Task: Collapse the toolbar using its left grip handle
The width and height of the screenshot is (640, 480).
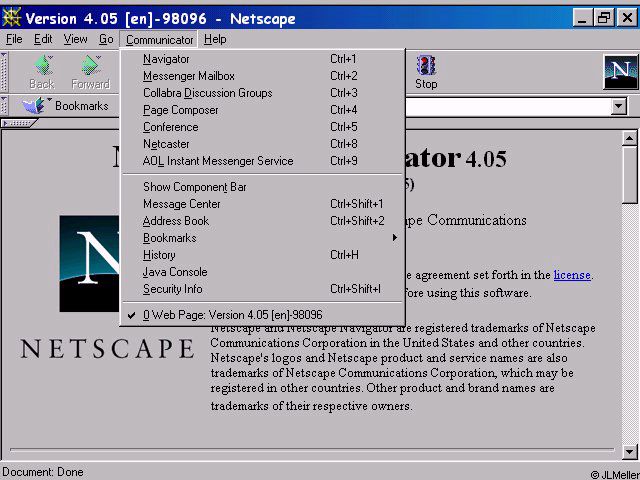Action: 5,72
